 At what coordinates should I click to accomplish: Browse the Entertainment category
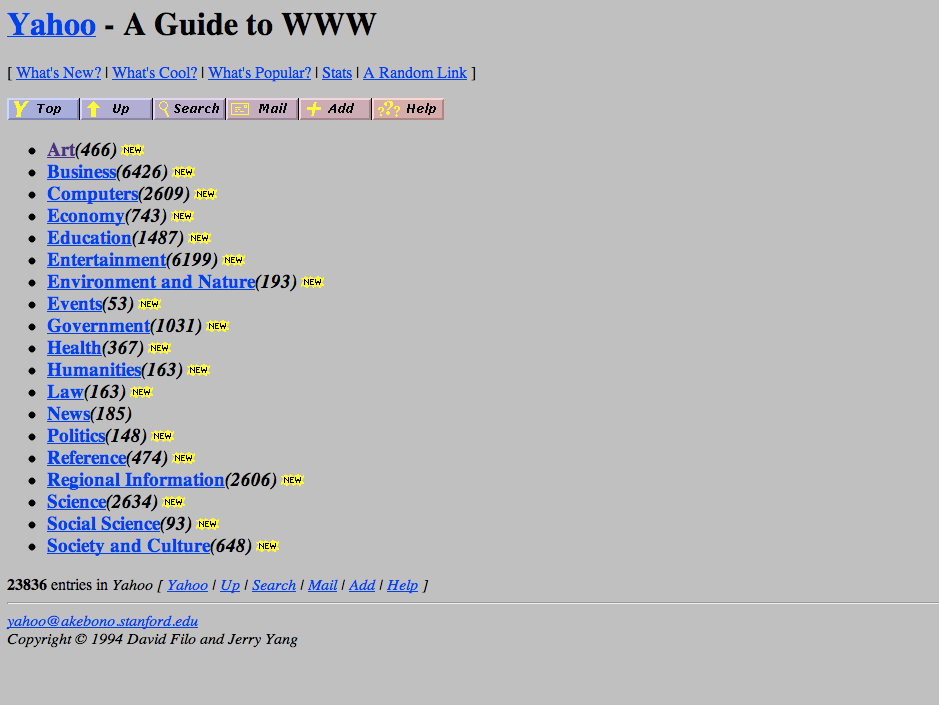coord(107,260)
